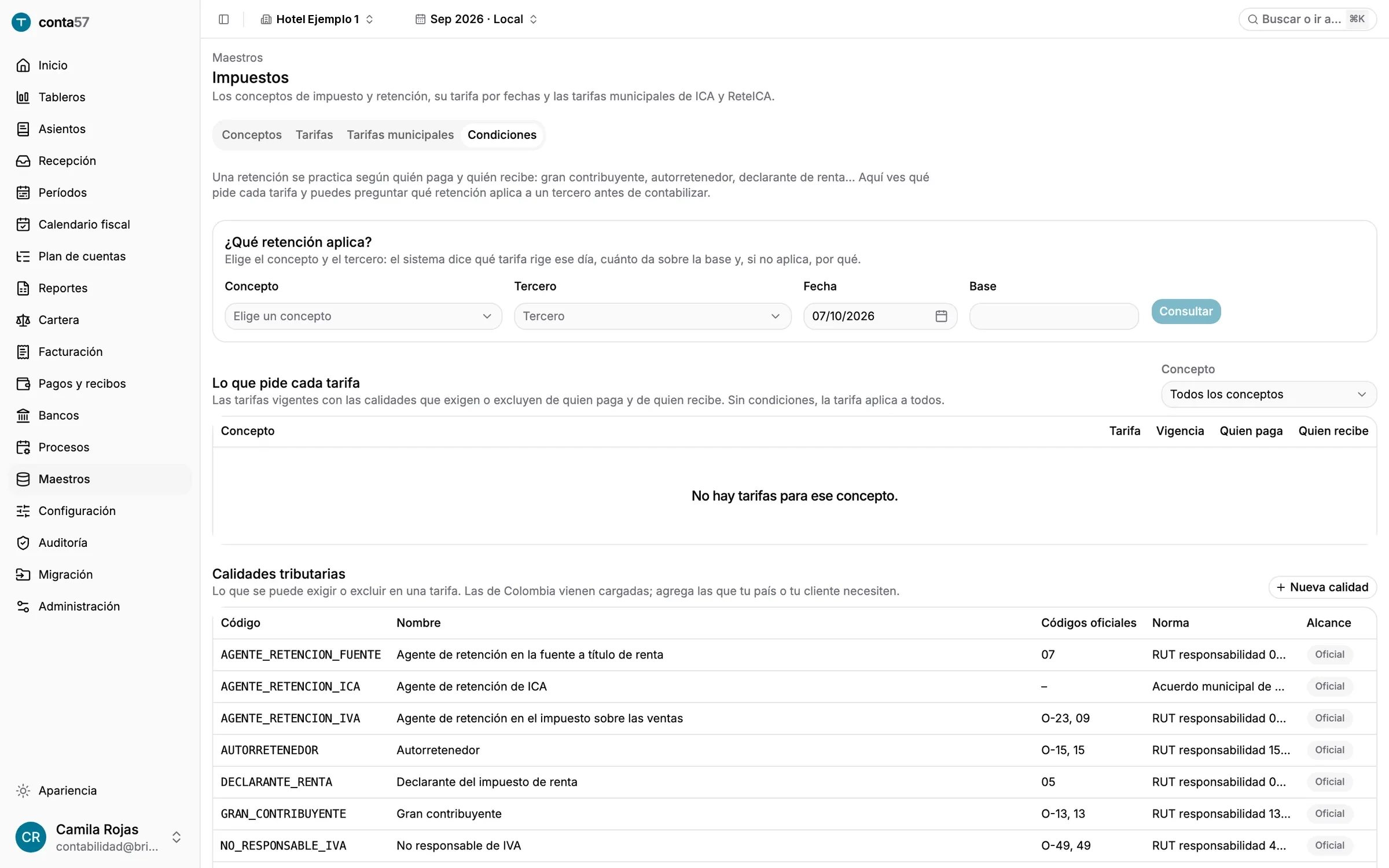Expand the Camila Rojas user menu
Viewport: 1389px width, 868px height.
[100, 837]
